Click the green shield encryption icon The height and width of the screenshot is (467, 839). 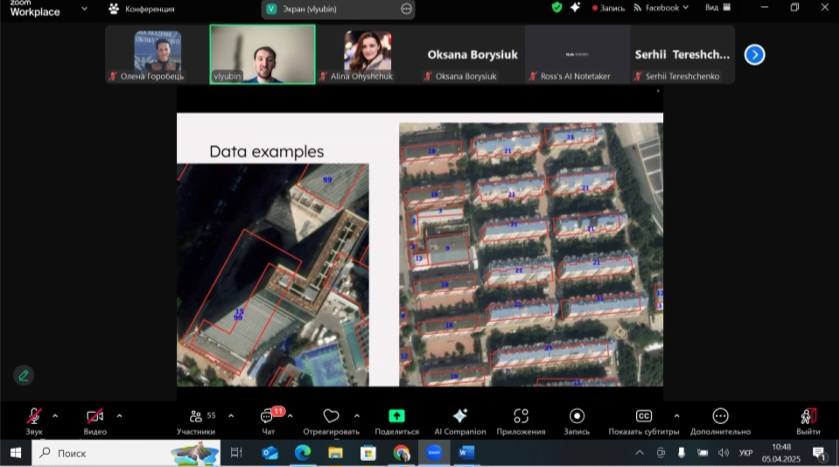pyautogui.click(x=557, y=7)
